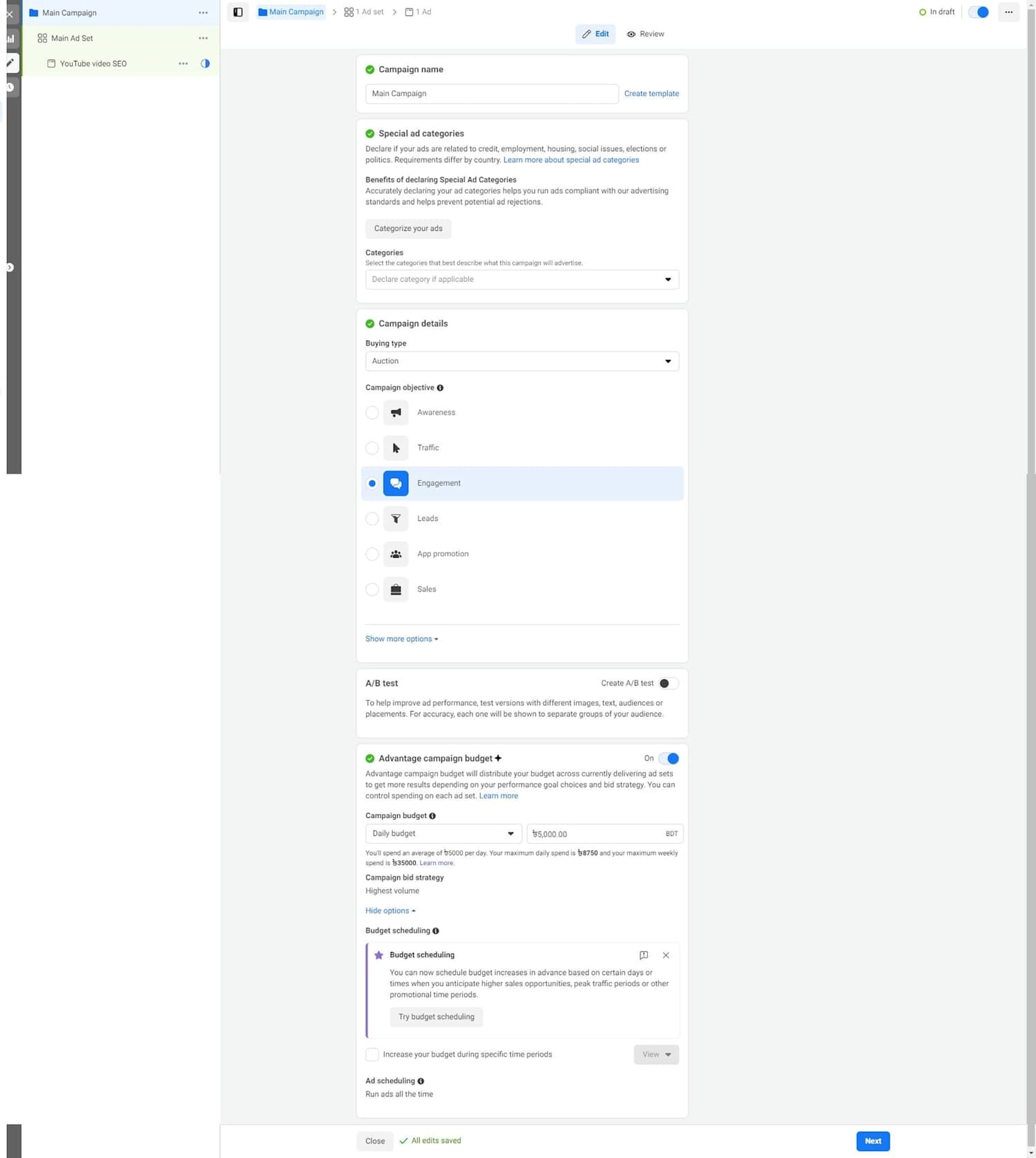Screen dimensions: 1036x1158
Task: Click the feedback icon in Budget scheduling tip
Action: [x=644, y=955]
